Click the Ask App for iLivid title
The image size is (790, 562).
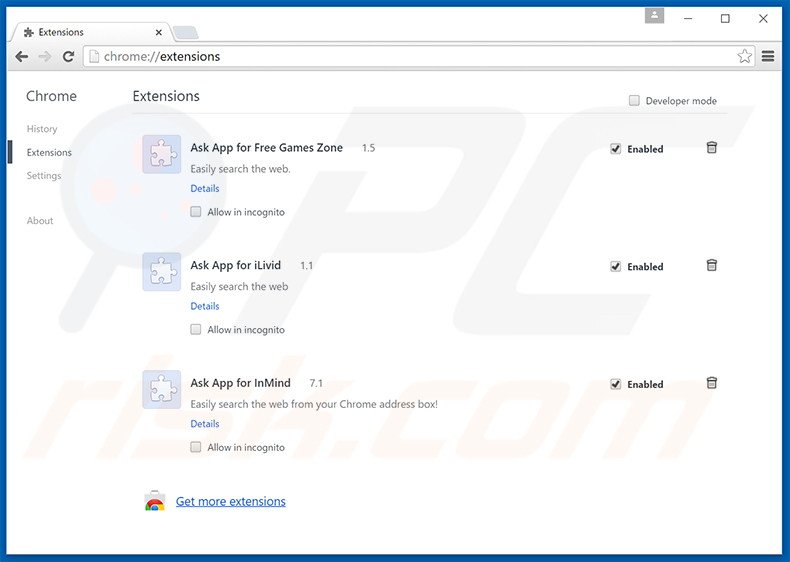point(235,265)
